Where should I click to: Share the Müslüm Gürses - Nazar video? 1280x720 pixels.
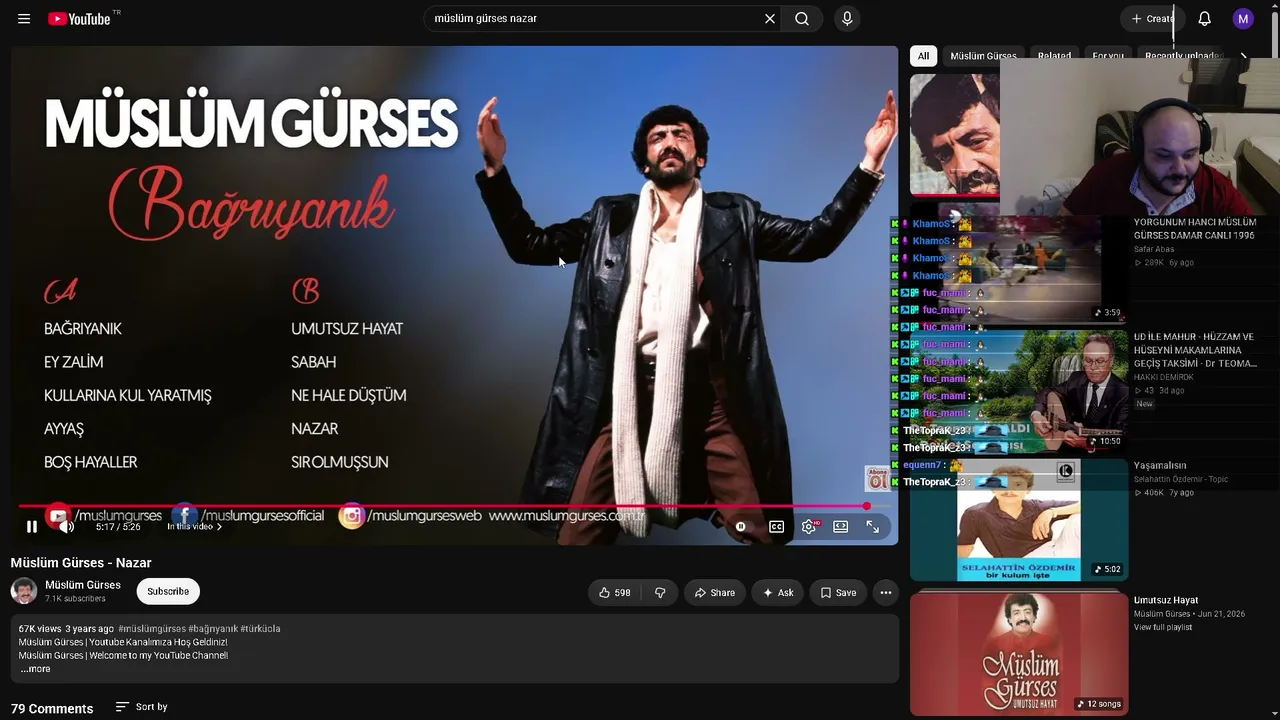click(715, 593)
